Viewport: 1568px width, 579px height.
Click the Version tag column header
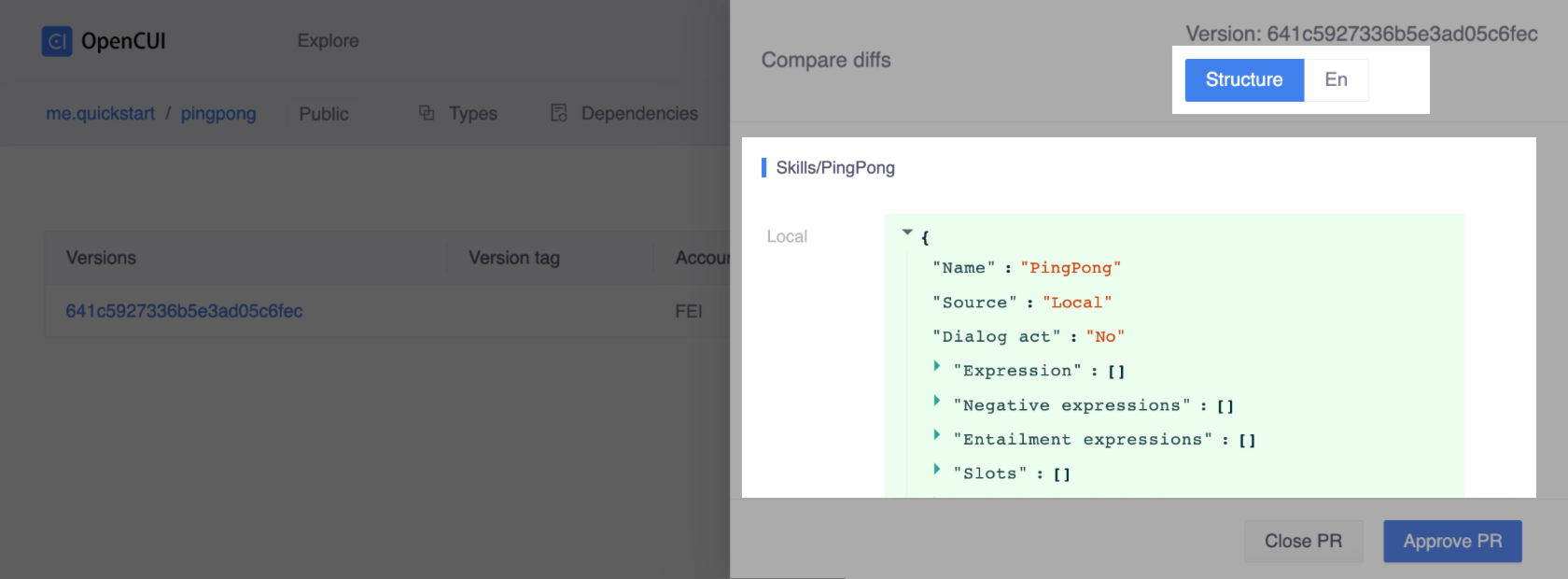click(x=514, y=258)
